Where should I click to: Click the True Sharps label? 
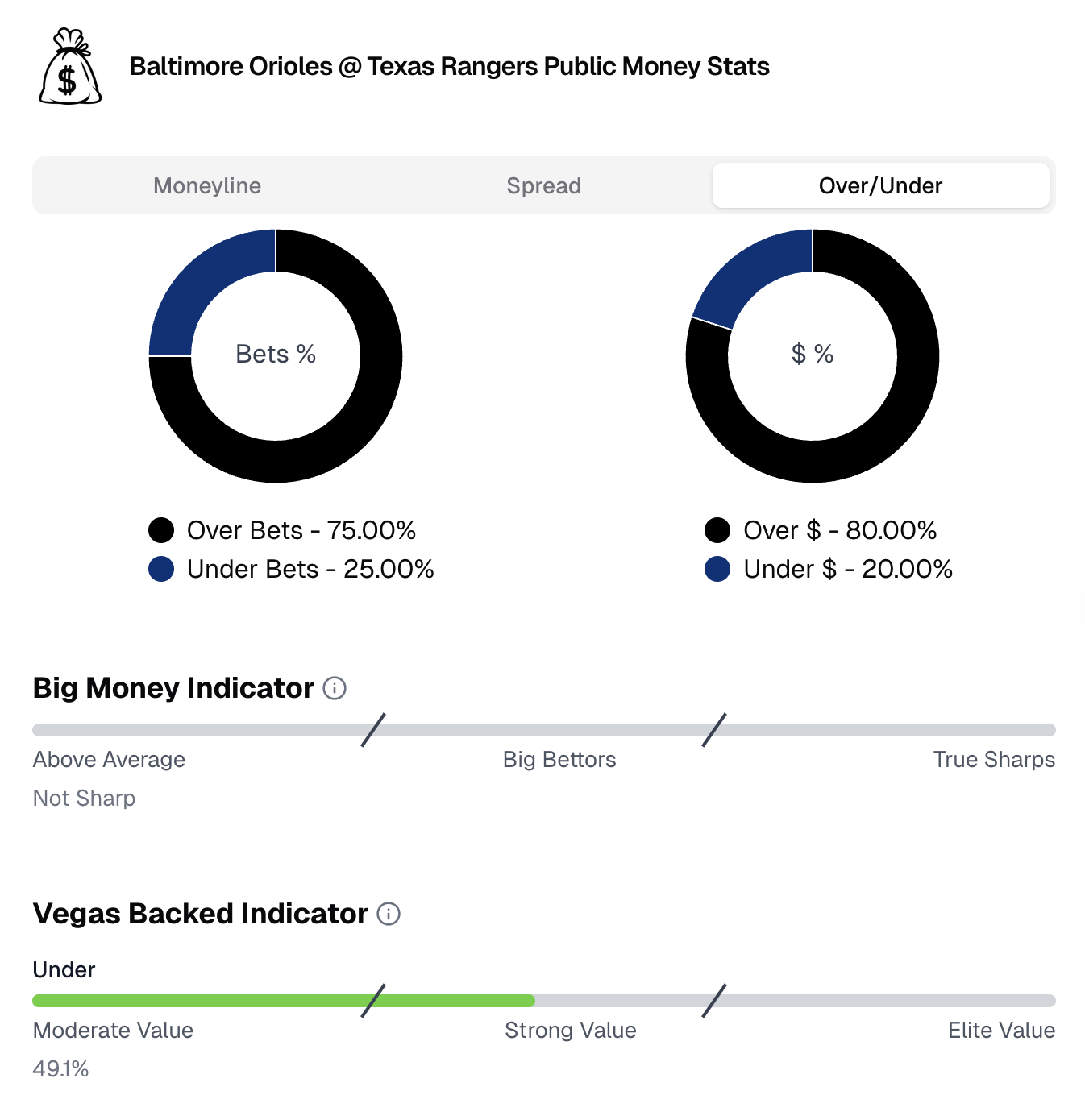994,760
